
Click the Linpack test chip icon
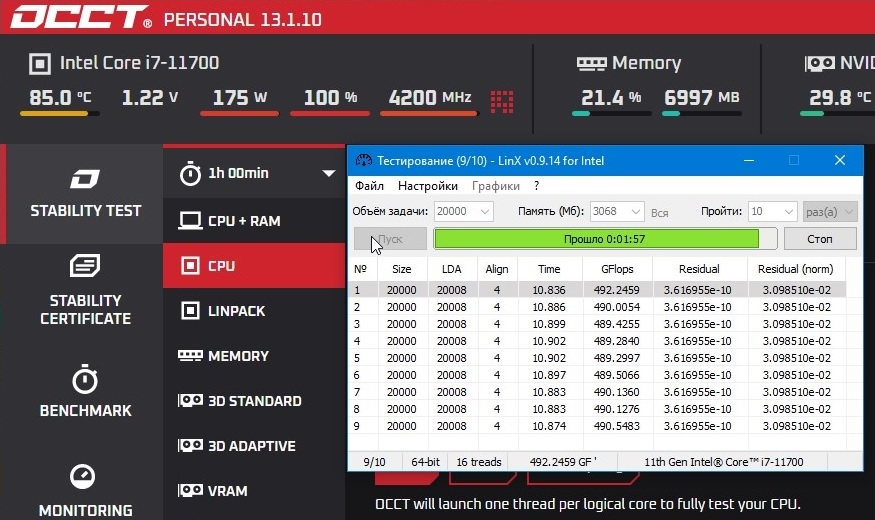tap(190, 310)
